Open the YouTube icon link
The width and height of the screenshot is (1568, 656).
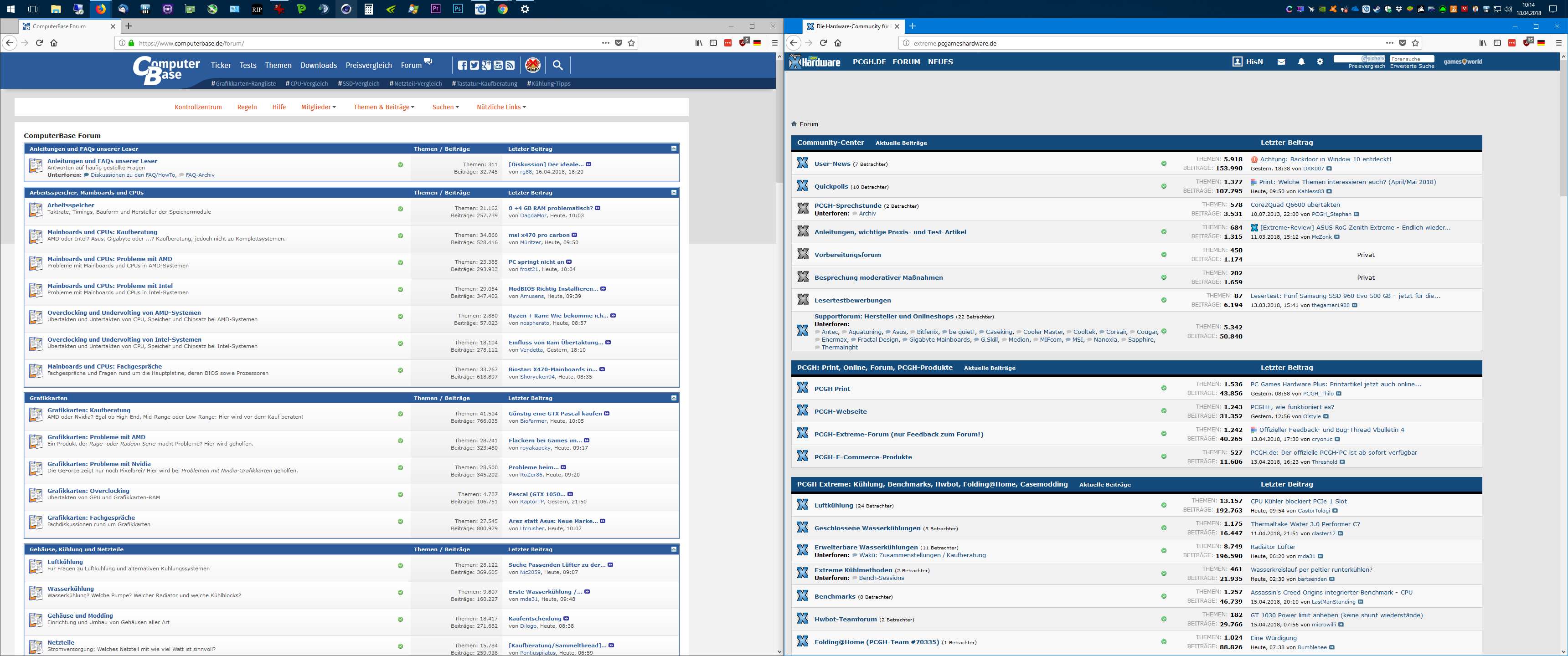(498, 65)
